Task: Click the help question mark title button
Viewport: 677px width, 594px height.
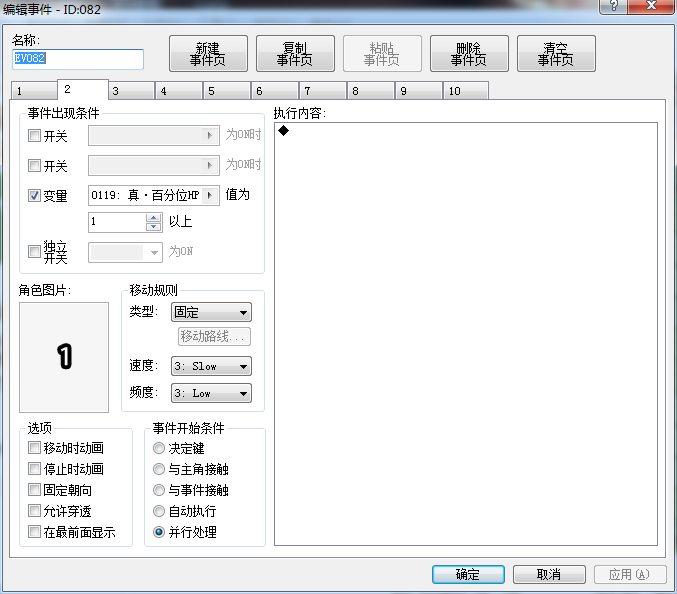Action: 614,6
